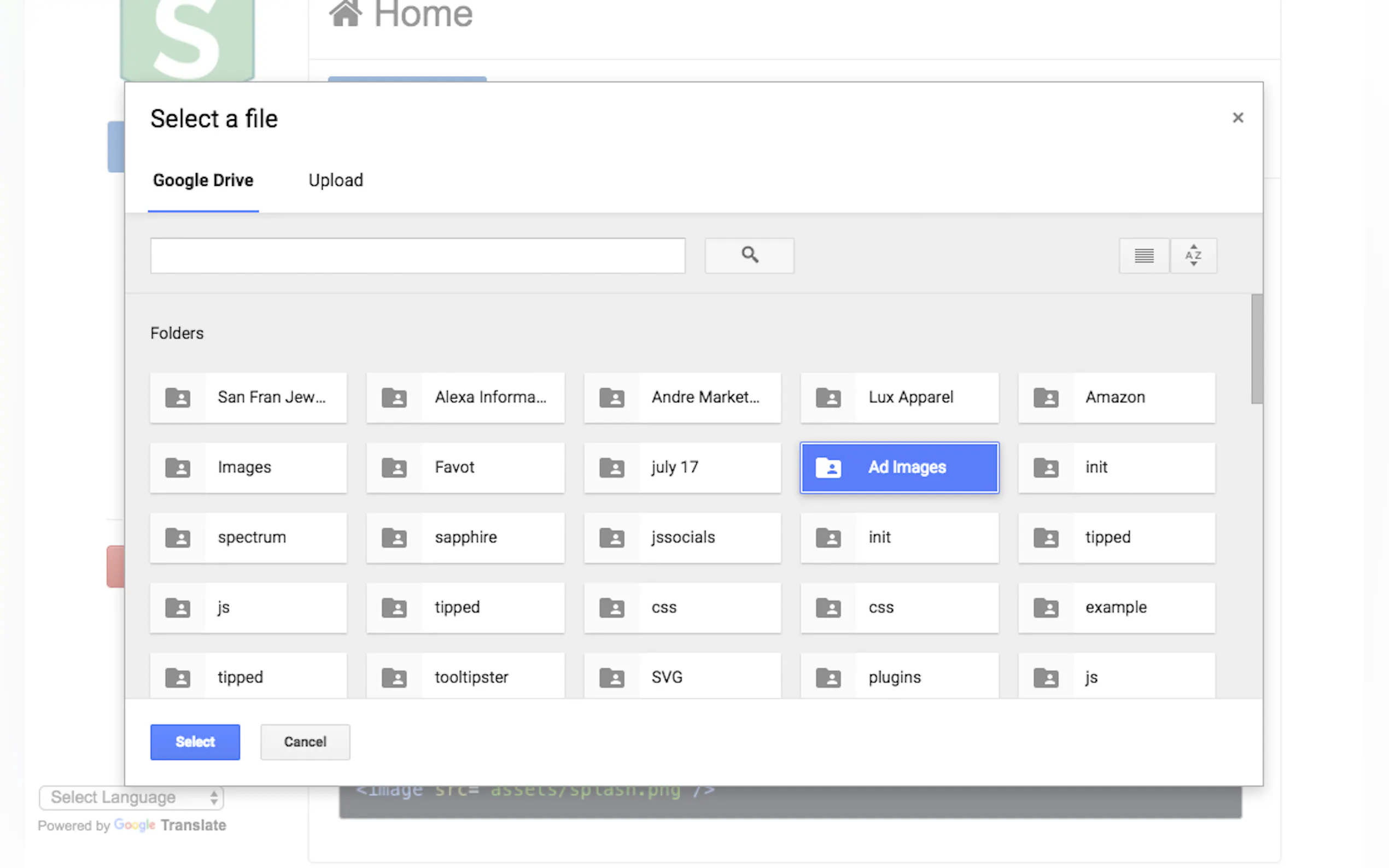Click the sapphire folder icon

tap(394, 537)
